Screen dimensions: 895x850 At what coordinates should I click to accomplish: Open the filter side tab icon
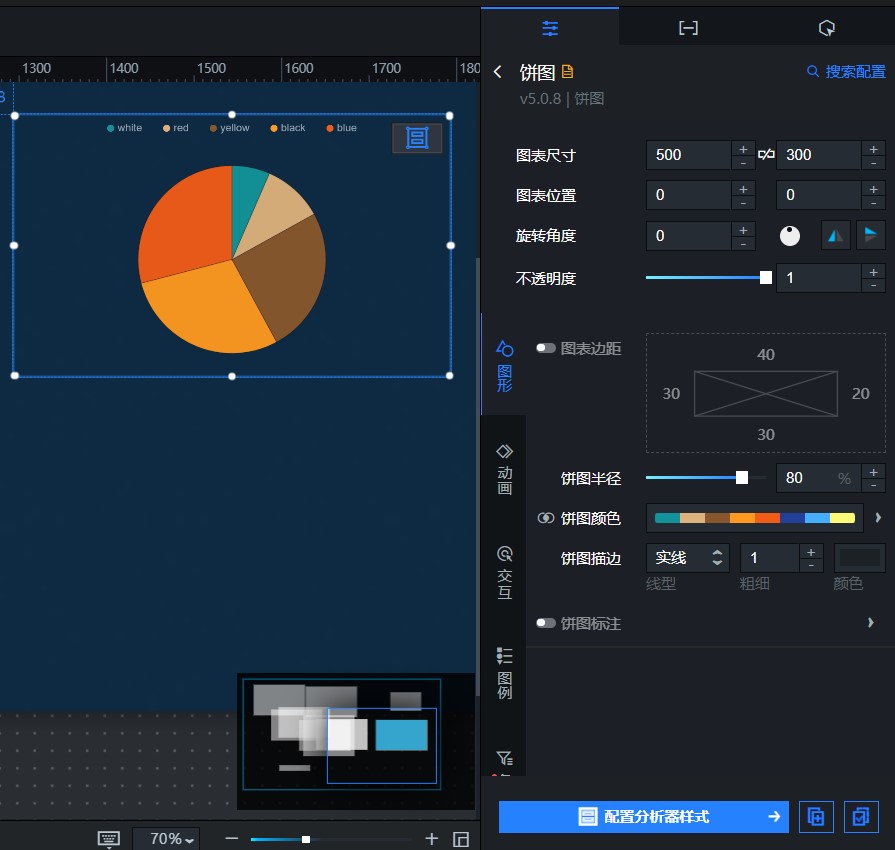coord(504,758)
